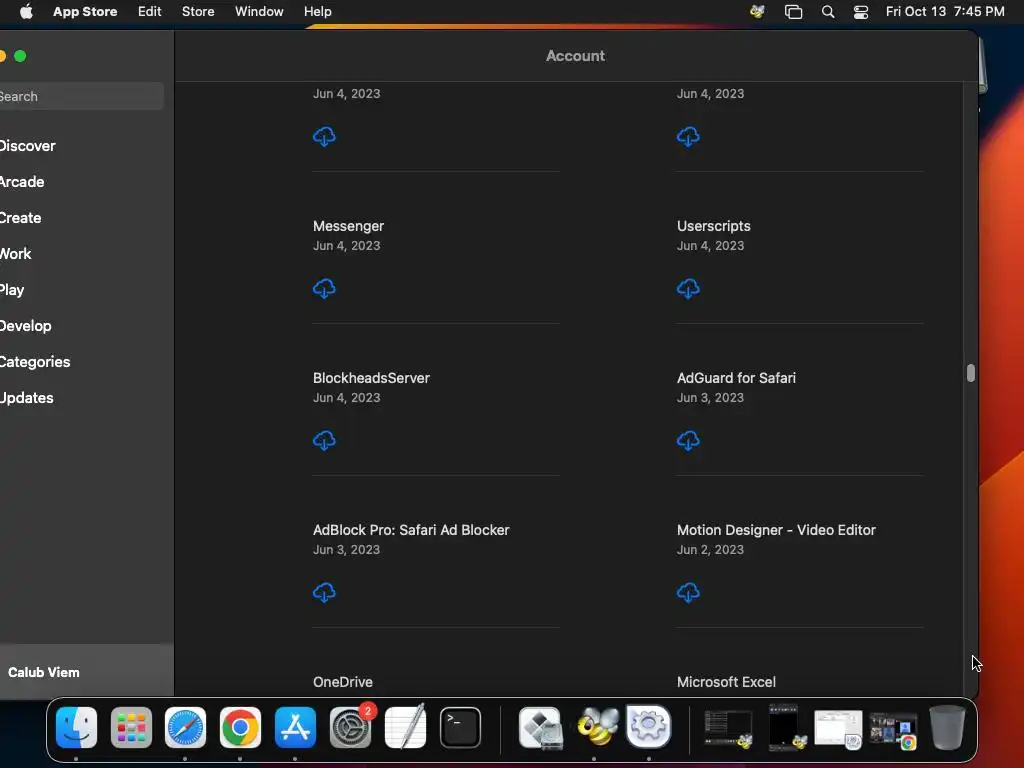1024x768 pixels.
Task: Launch Google Chrome from the Dock
Action: coord(240,727)
